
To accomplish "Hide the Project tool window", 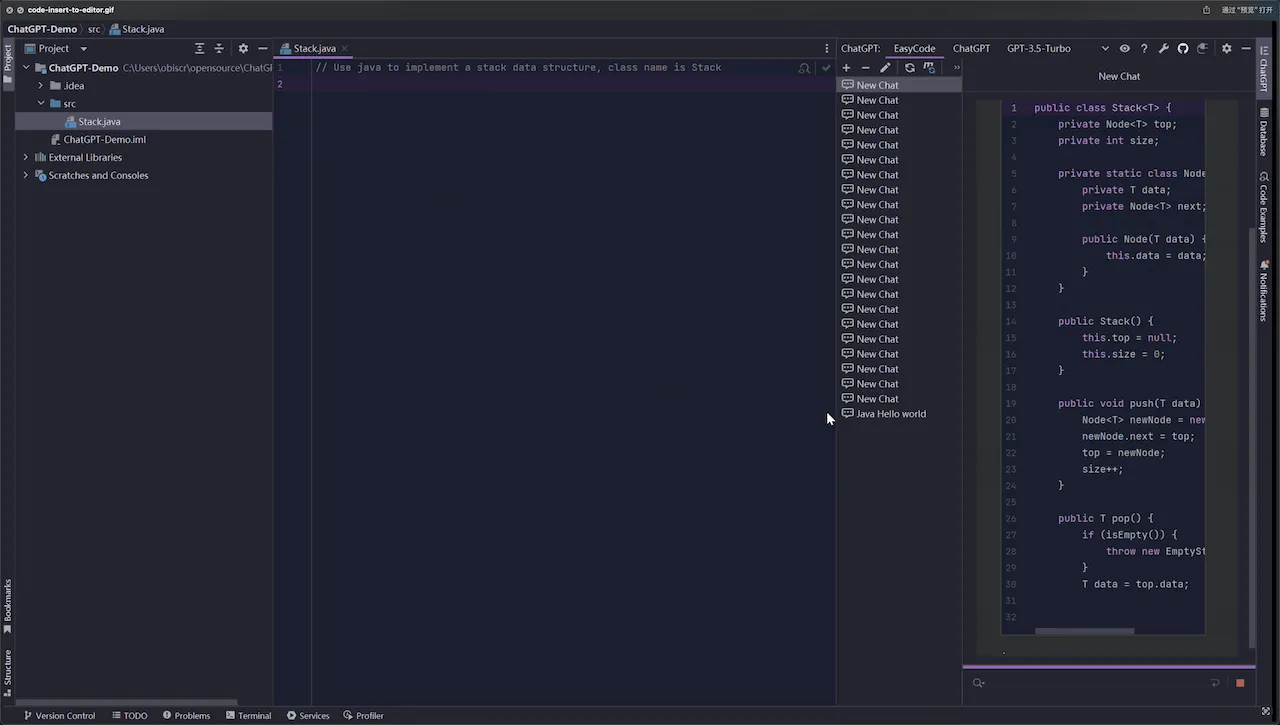I will (x=263, y=48).
